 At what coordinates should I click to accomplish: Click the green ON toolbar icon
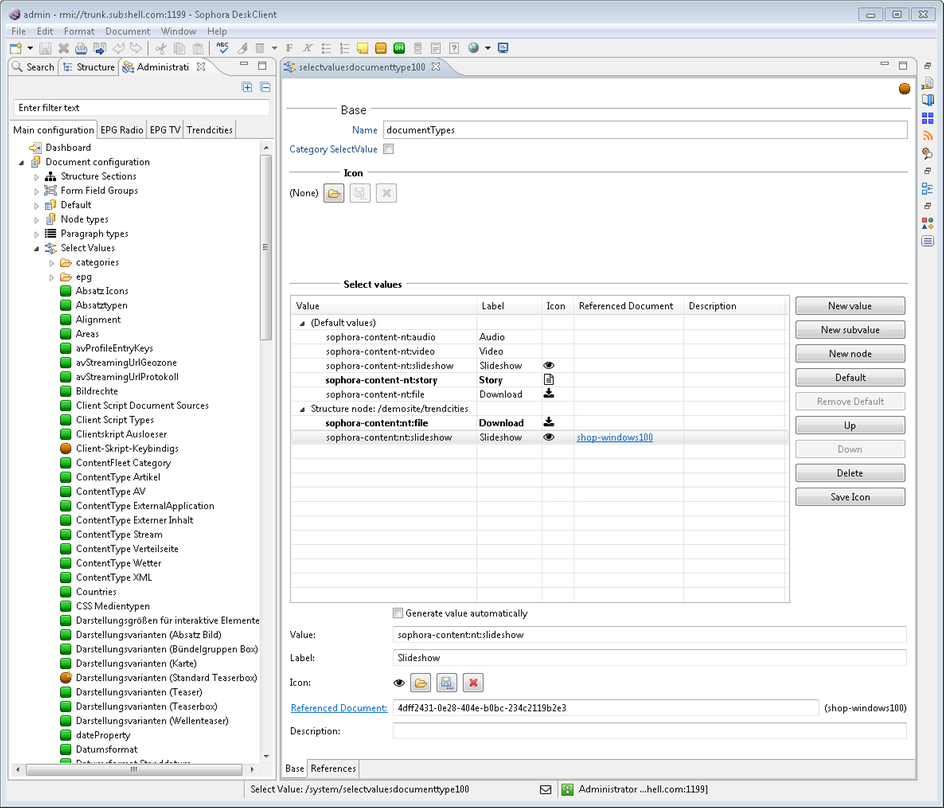(x=399, y=48)
